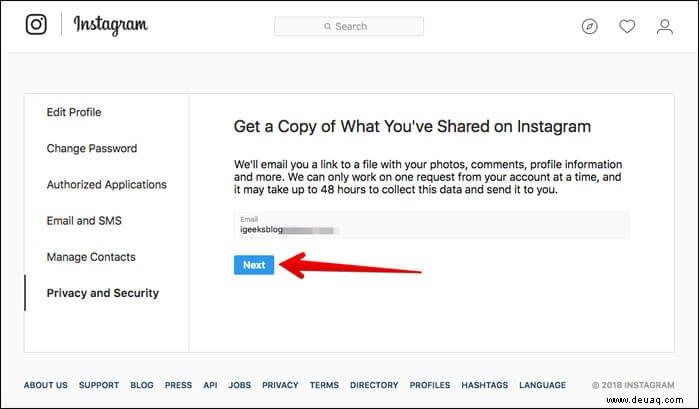Image resolution: width=700 pixels, height=409 pixels.
Task: Open the Edit Profile settings section
Action: 74,112
